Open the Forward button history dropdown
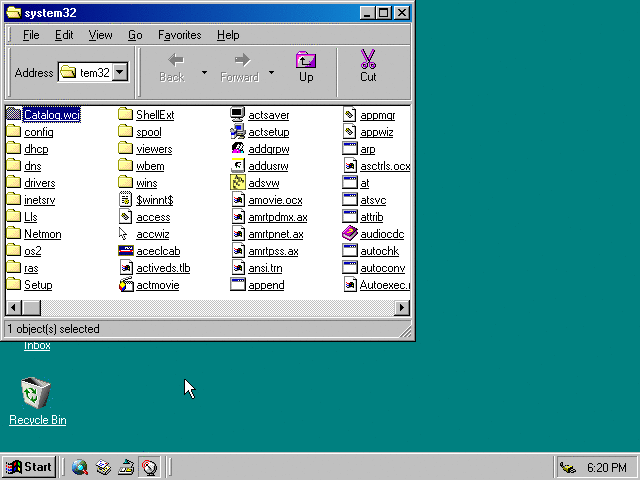The image size is (640, 480). (271, 73)
